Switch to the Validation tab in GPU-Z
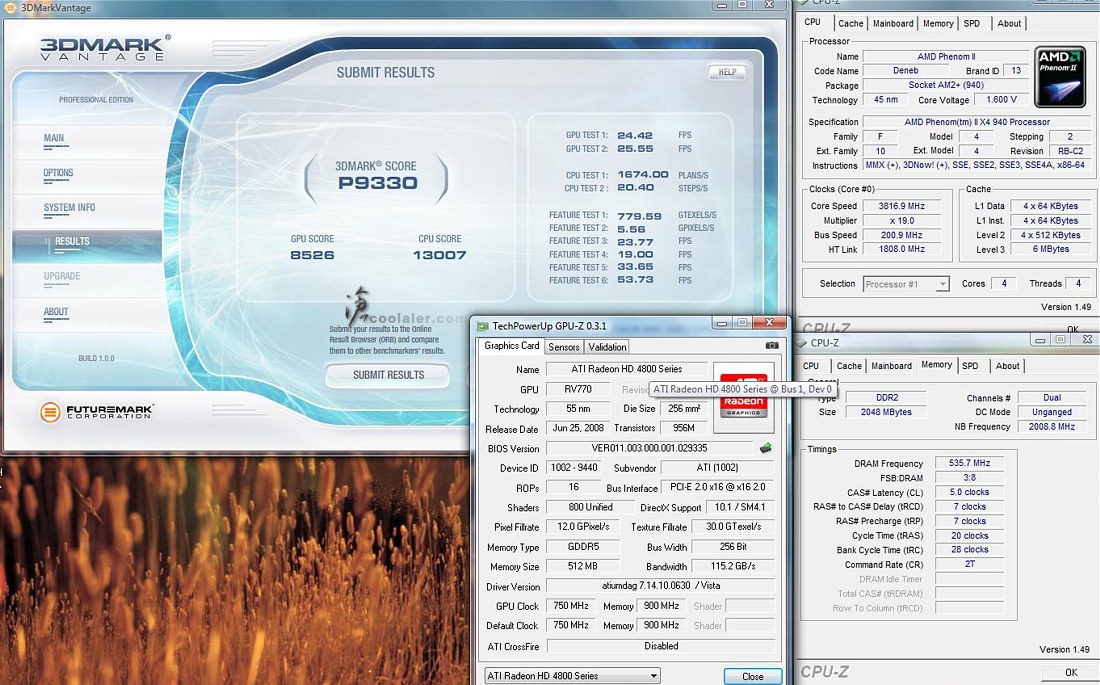 pyautogui.click(x=607, y=347)
